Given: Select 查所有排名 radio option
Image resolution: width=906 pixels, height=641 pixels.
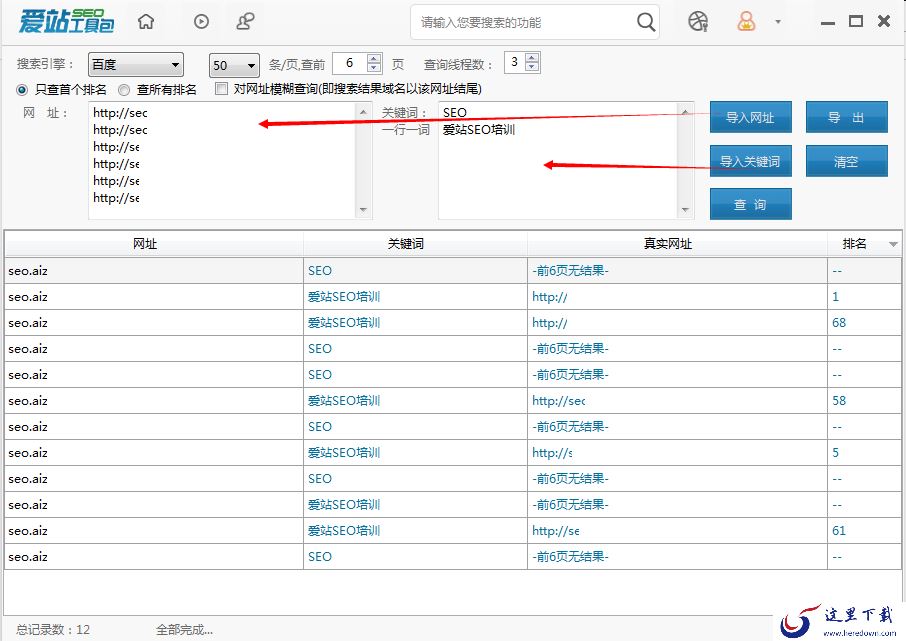Looking at the screenshot, I should [x=124, y=90].
